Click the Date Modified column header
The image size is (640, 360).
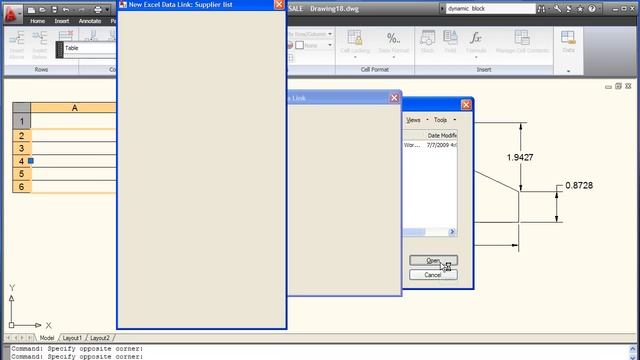click(x=442, y=135)
